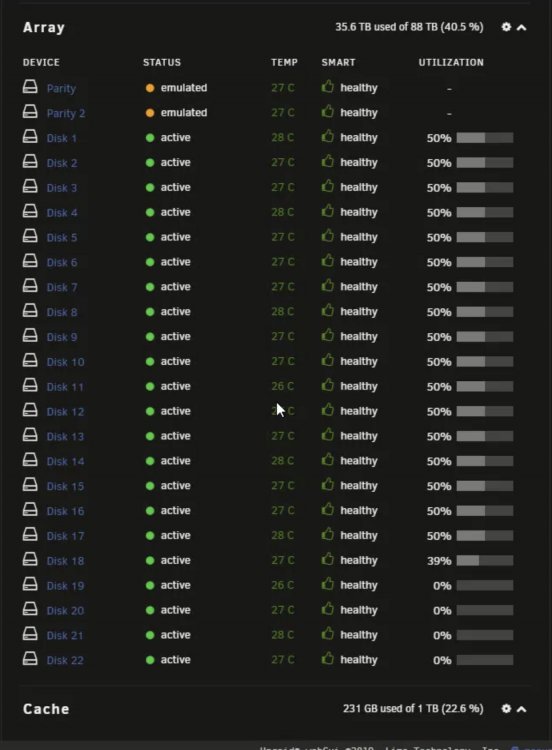Click the 26 C temperature for Disk 19
This screenshot has height=750, width=552.
click(x=283, y=585)
